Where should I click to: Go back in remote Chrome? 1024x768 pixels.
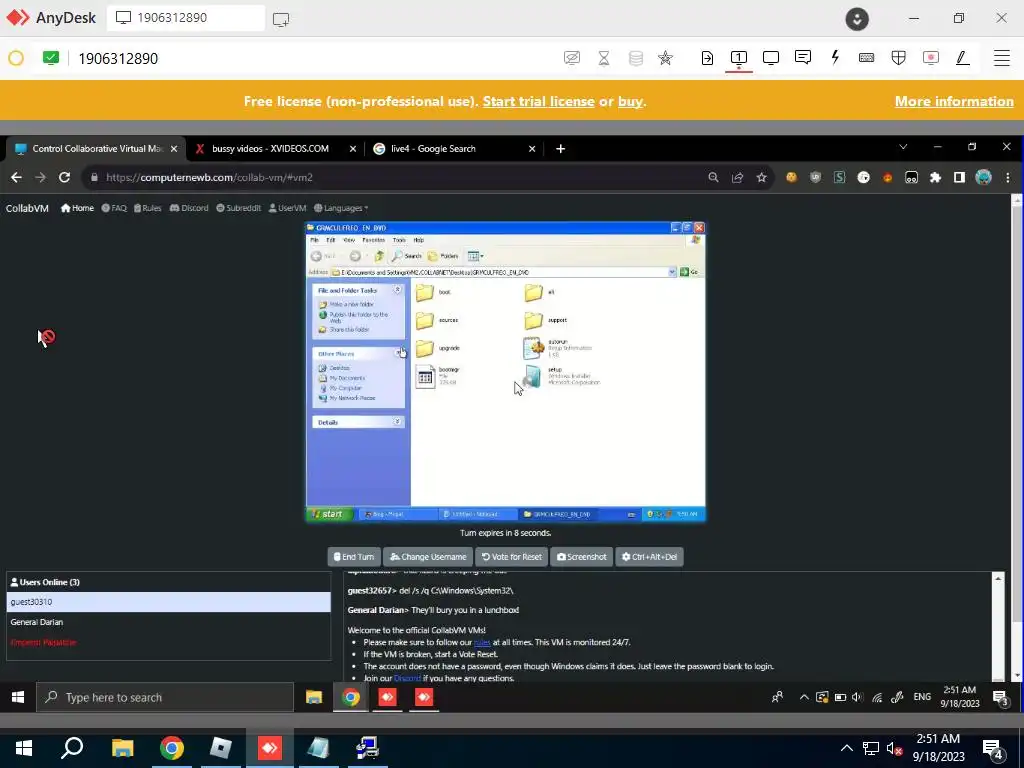16,177
